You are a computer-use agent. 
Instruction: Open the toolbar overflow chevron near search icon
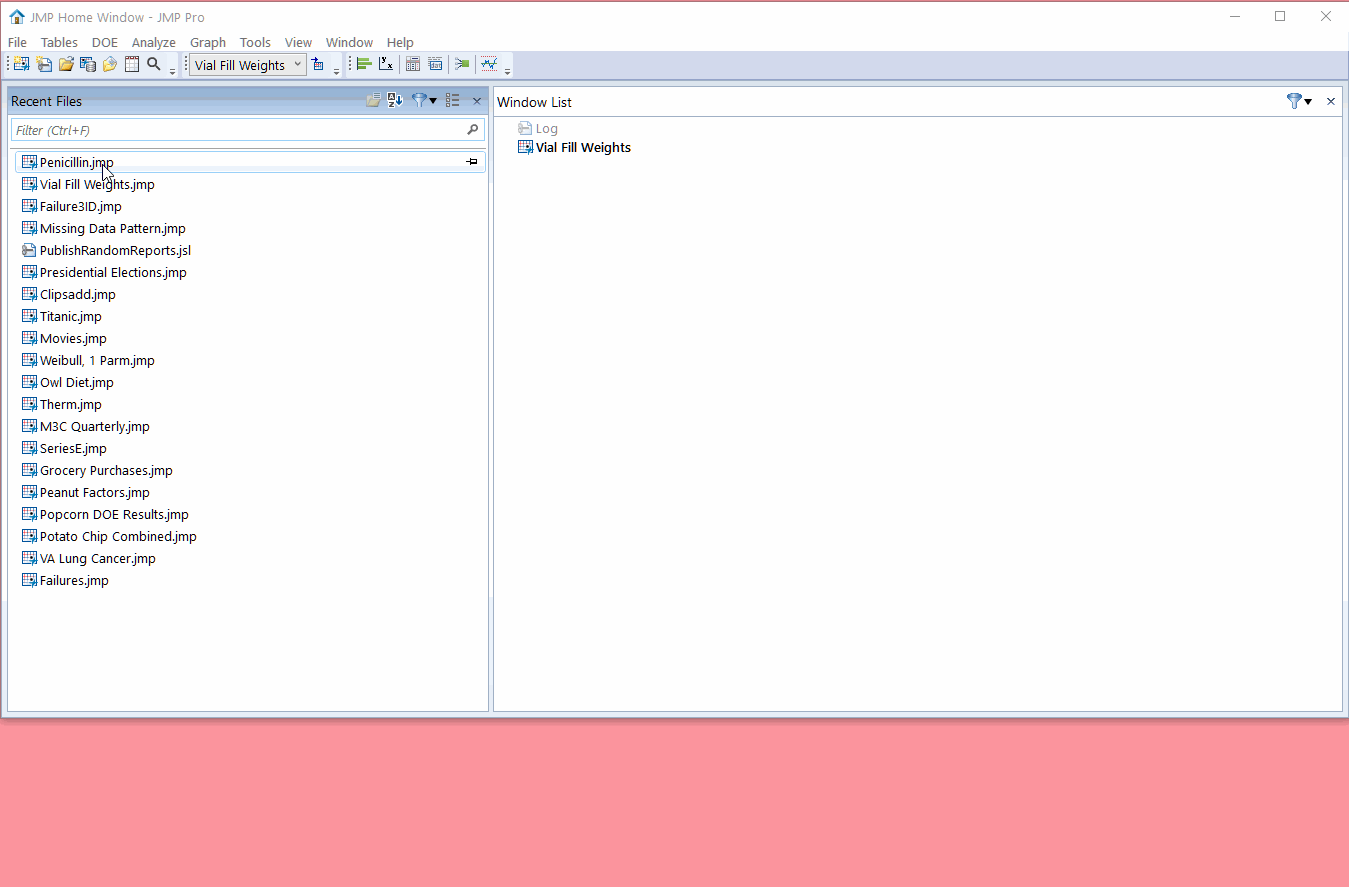[171, 70]
